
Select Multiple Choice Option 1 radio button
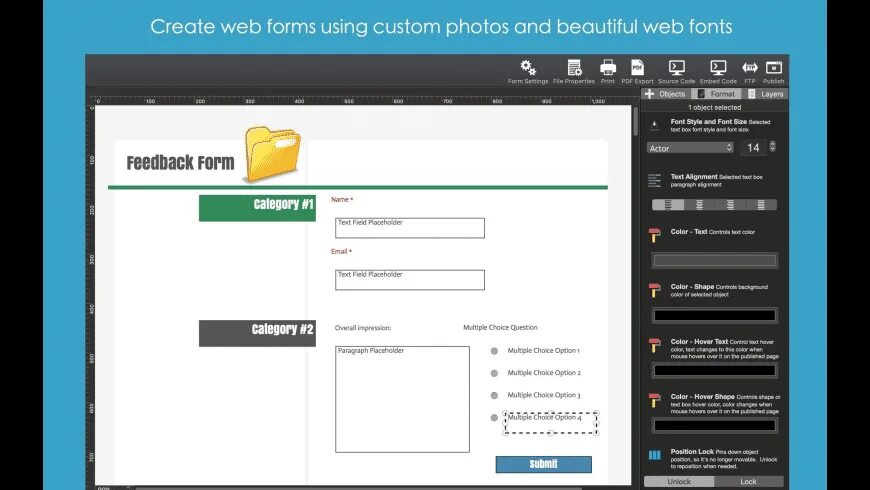click(494, 351)
